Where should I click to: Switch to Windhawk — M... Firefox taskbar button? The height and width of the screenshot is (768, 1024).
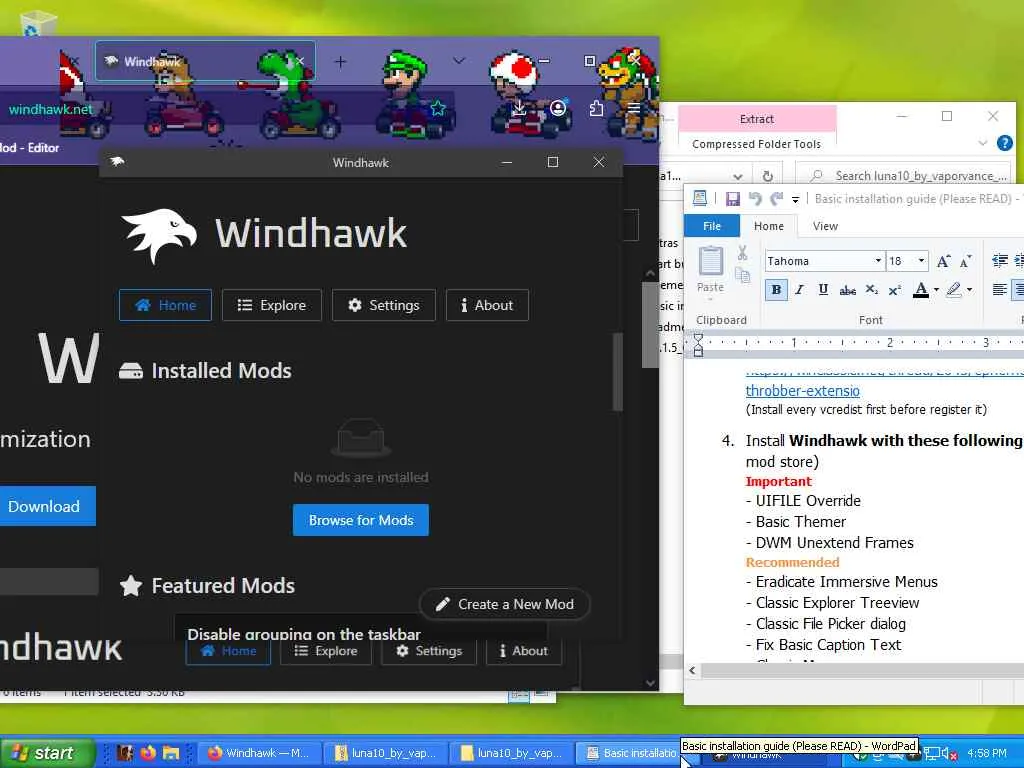259,753
